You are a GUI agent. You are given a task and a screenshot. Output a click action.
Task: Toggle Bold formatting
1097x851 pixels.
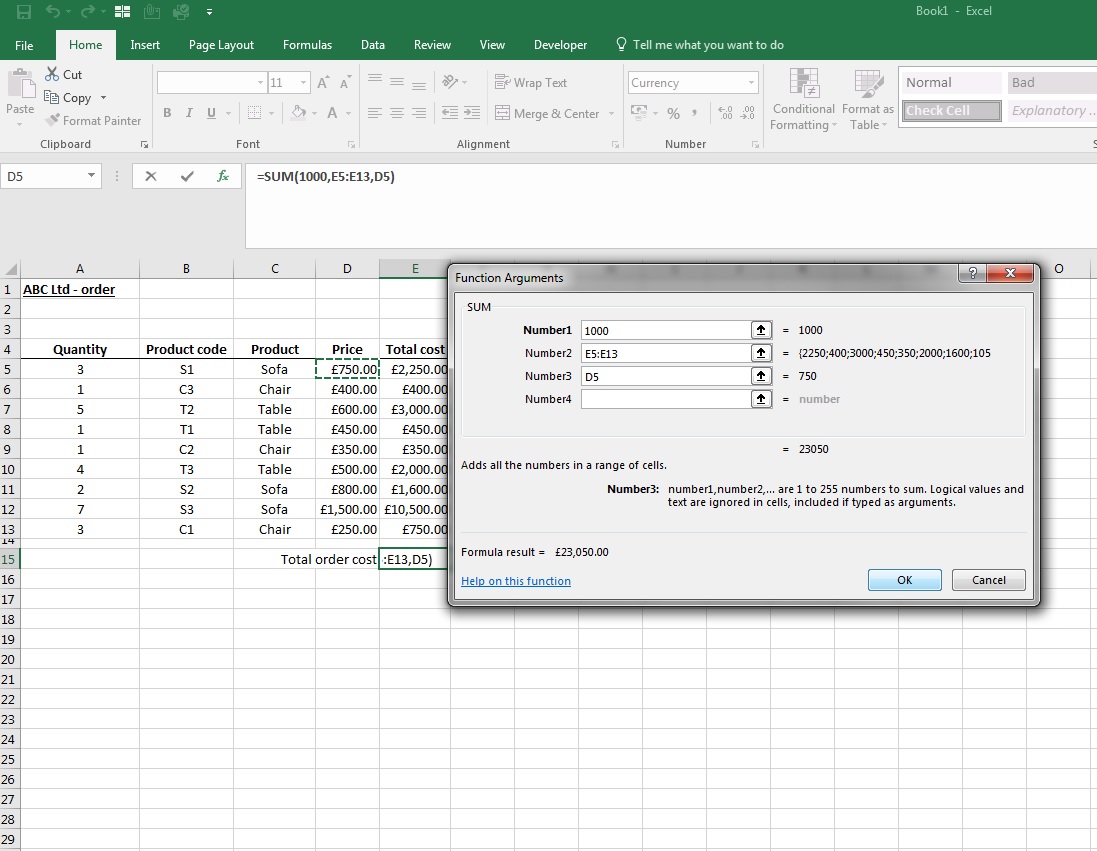pos(167,113)
